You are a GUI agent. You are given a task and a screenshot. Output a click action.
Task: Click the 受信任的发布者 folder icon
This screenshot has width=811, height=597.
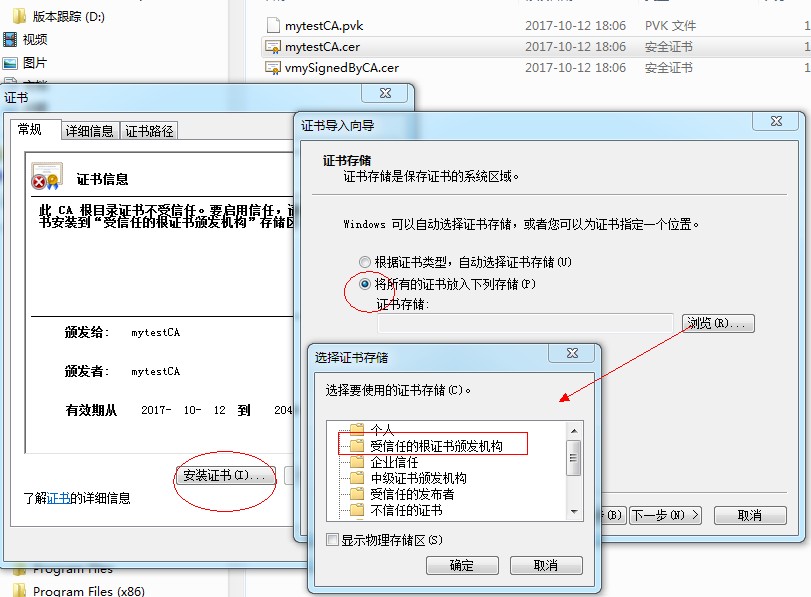pos(357,494)
